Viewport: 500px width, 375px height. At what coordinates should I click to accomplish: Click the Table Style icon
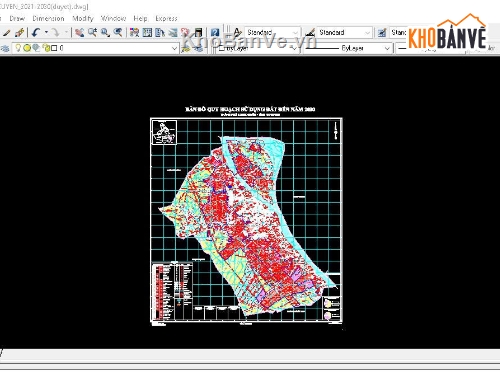382,32
